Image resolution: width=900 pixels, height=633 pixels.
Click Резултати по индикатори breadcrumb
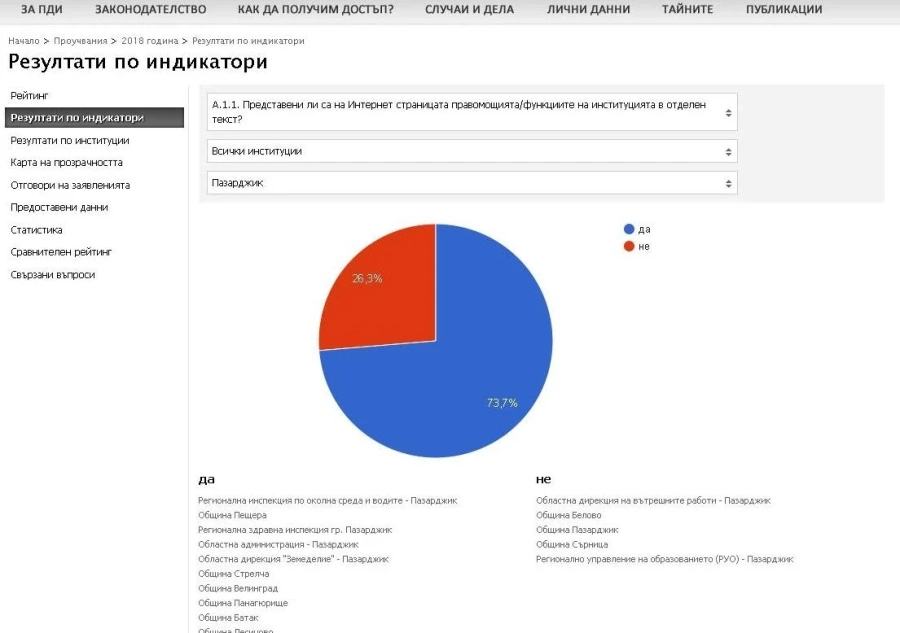click(248, 41)
